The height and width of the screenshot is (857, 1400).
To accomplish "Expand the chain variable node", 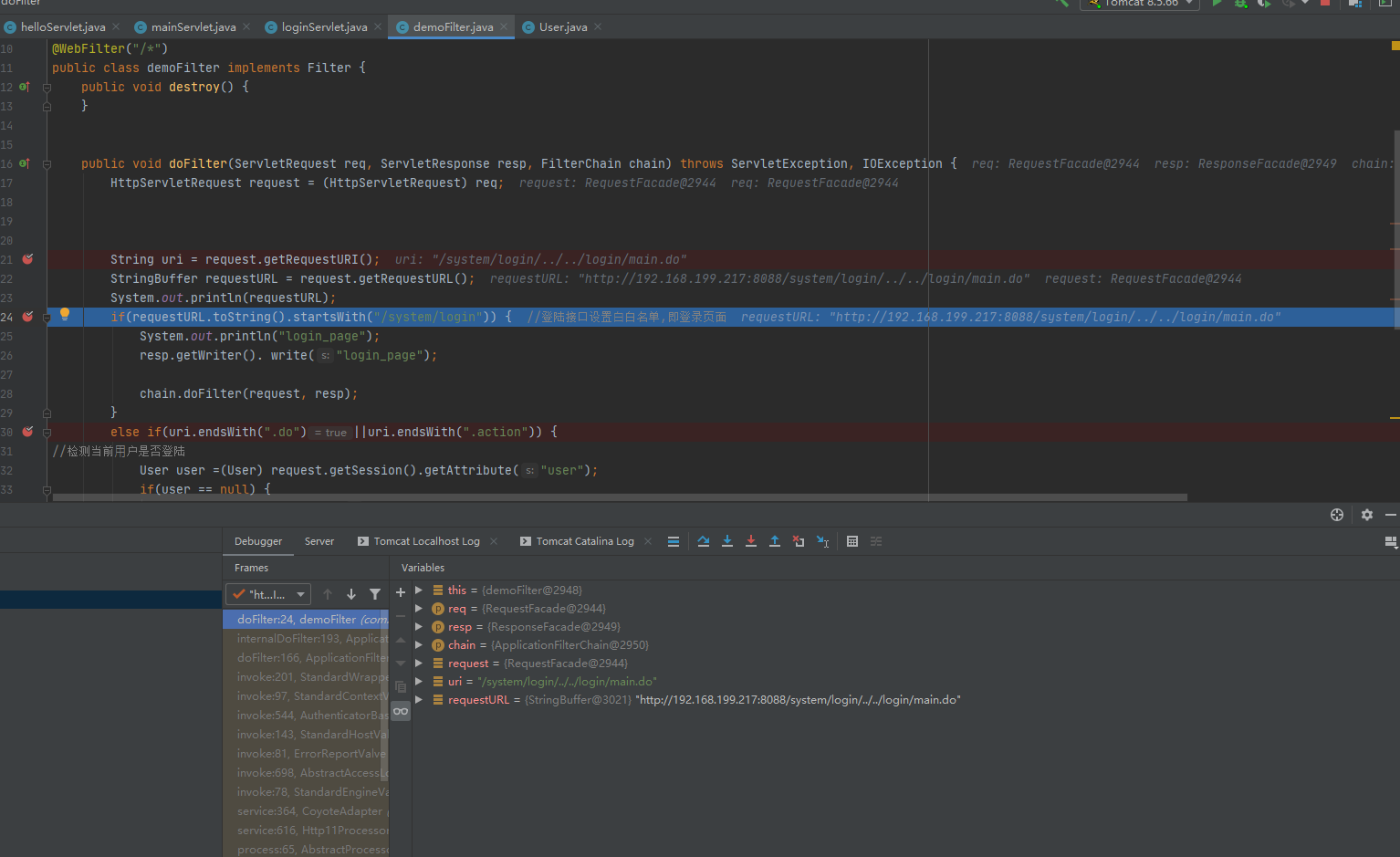I will (x=419, y=645).
